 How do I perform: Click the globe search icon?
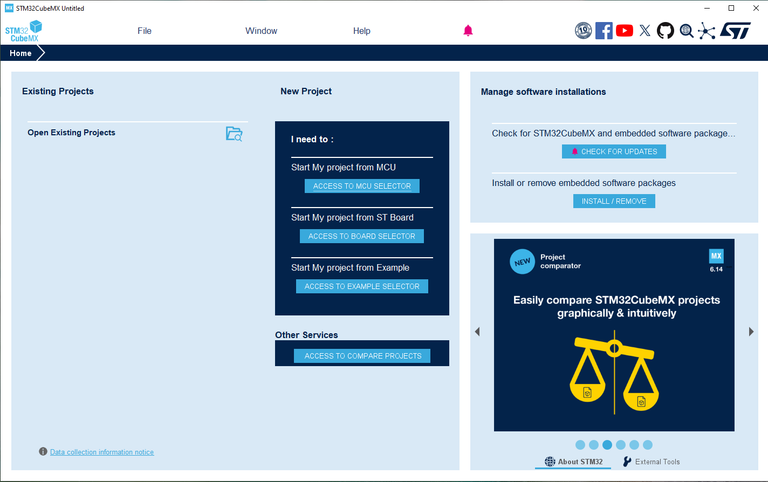[x=686, y=31]
